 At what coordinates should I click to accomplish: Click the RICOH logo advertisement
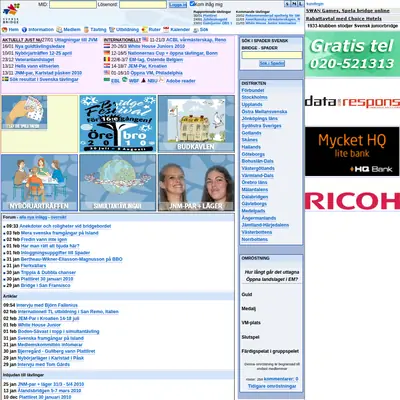[x=352, y=201]
